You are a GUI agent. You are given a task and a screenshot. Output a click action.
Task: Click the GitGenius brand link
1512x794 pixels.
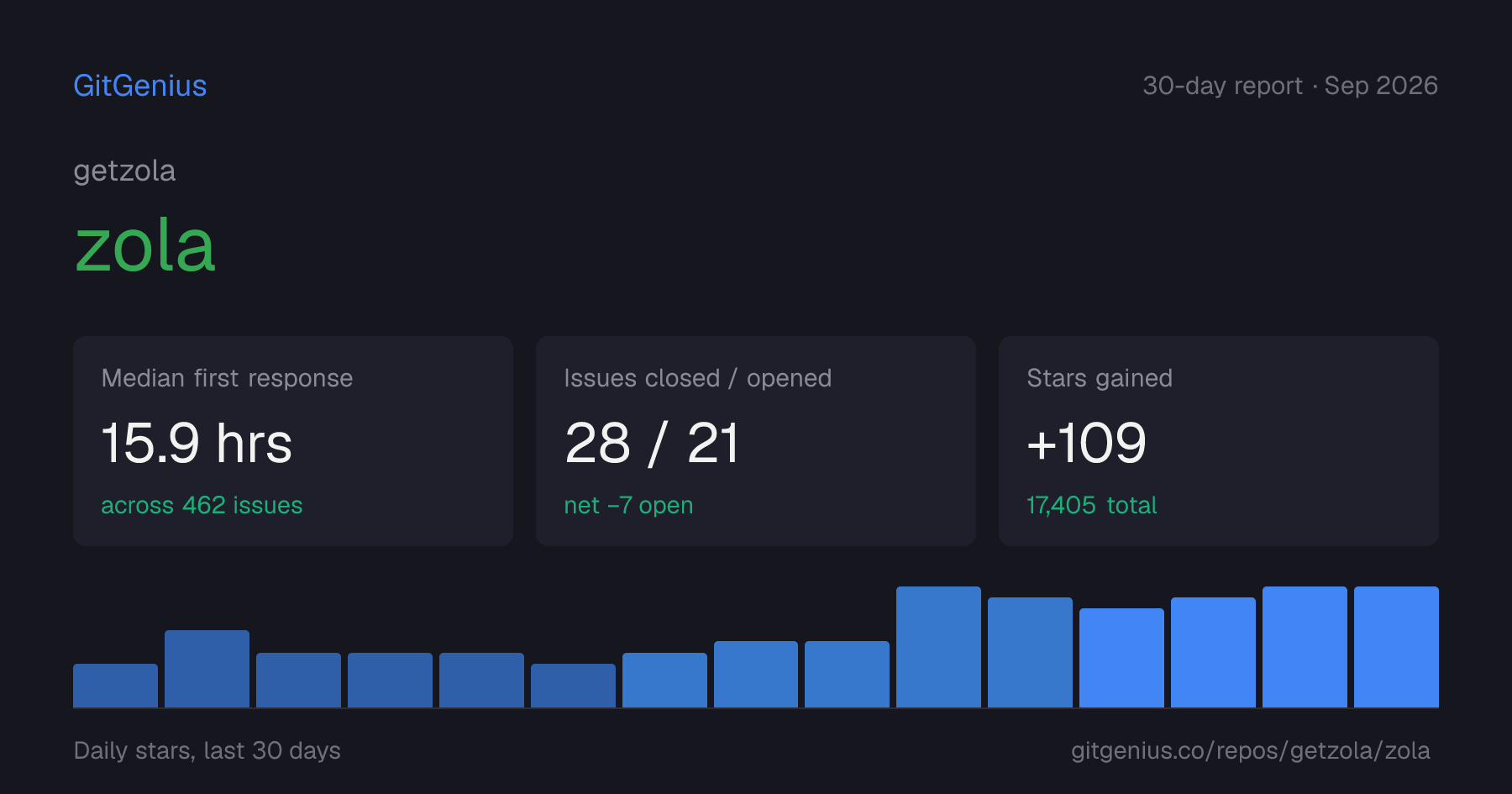pyautogui.click(x=140, y=86)
